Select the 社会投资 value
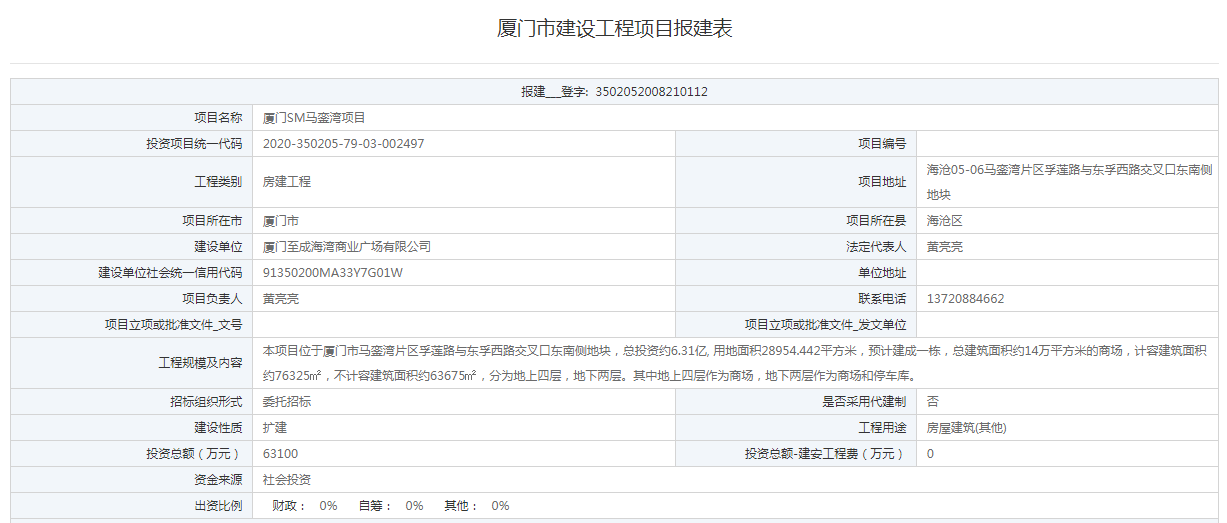The height and width of the screenshot is (523, 1227). (x=287, y=480)
